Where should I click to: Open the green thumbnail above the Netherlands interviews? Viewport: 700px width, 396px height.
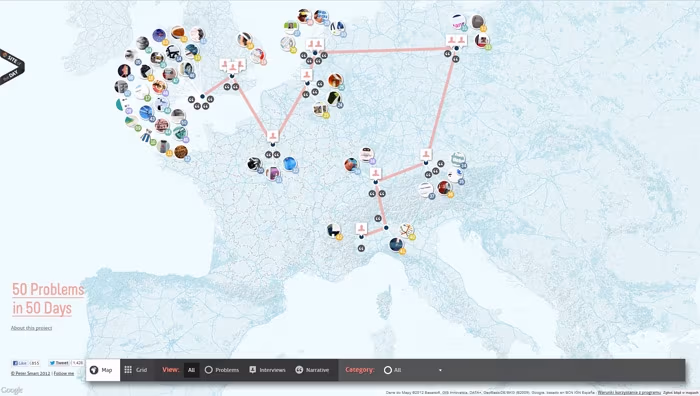[x=291, y=26]
